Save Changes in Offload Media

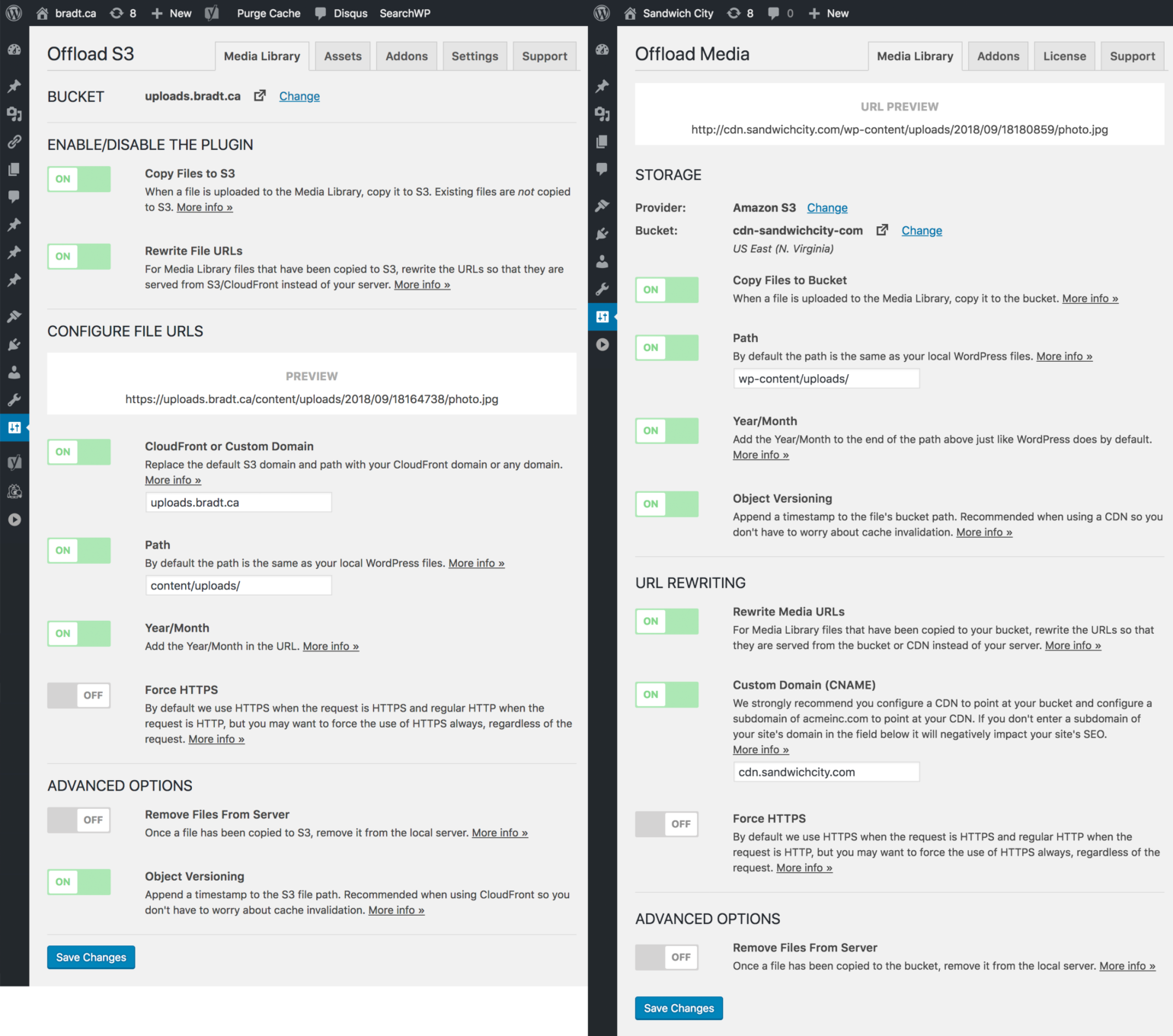[x=679, y=1008]
